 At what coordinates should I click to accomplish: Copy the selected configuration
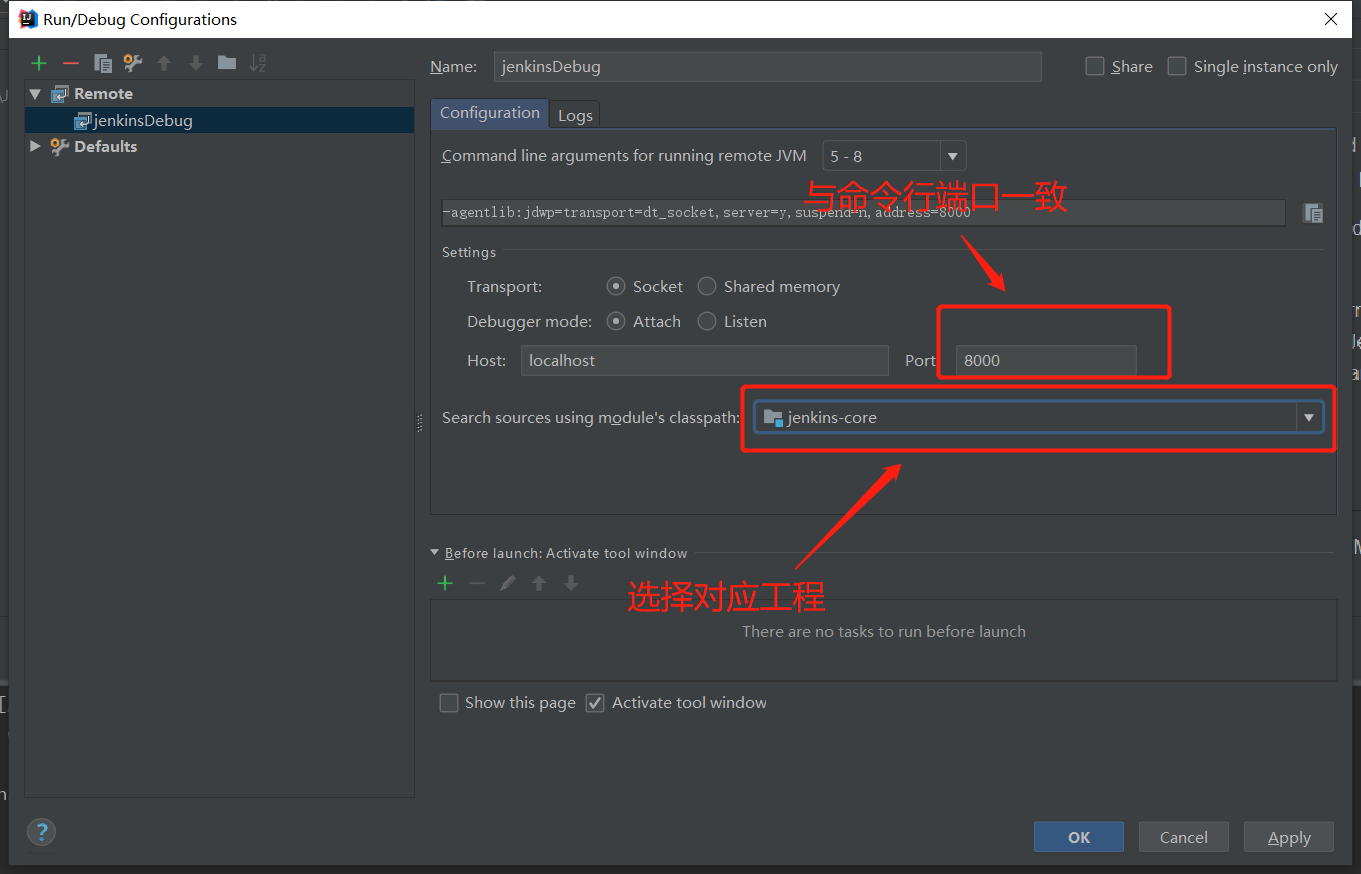(x=102, y=63)
